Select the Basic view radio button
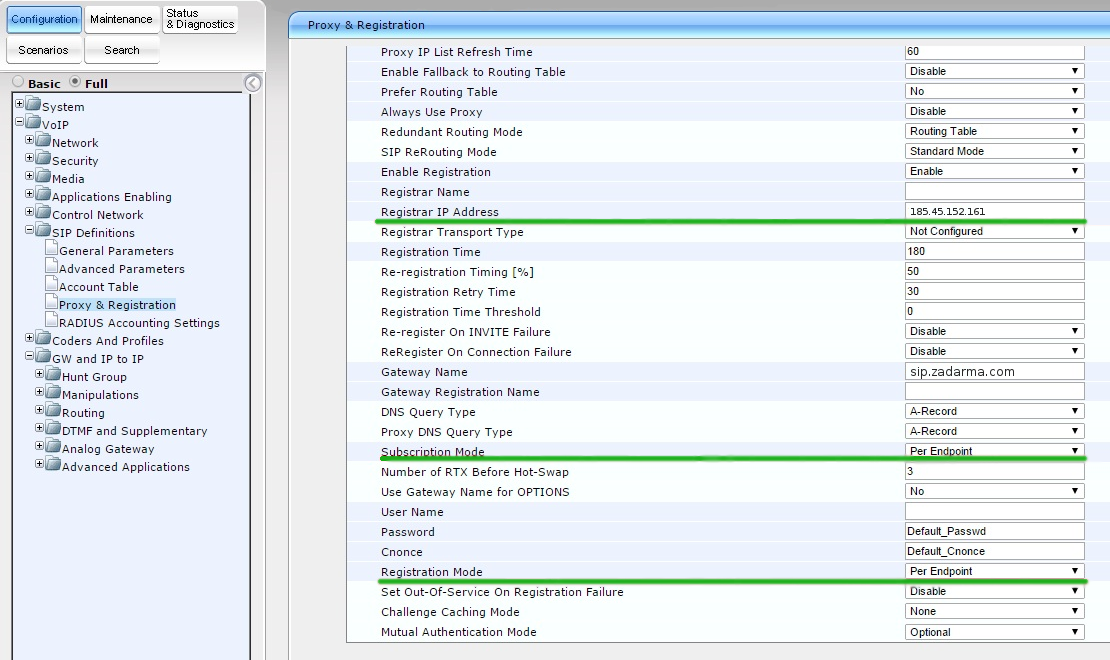 [18, 83]
